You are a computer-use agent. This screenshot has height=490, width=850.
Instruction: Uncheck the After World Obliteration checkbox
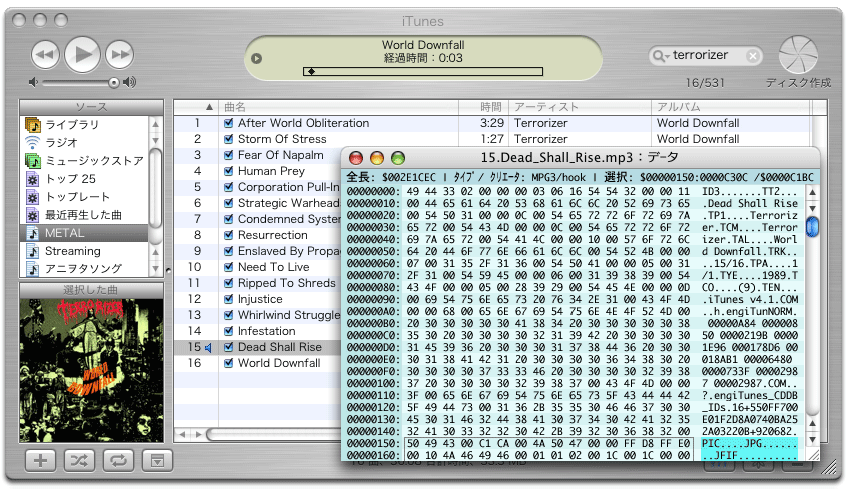click(x=229, y=124)
